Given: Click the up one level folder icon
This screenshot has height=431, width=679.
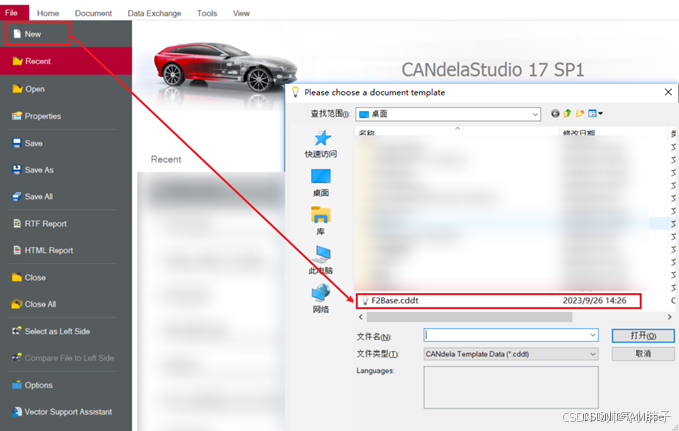Looking at the screenshot, I should (567, 113).
